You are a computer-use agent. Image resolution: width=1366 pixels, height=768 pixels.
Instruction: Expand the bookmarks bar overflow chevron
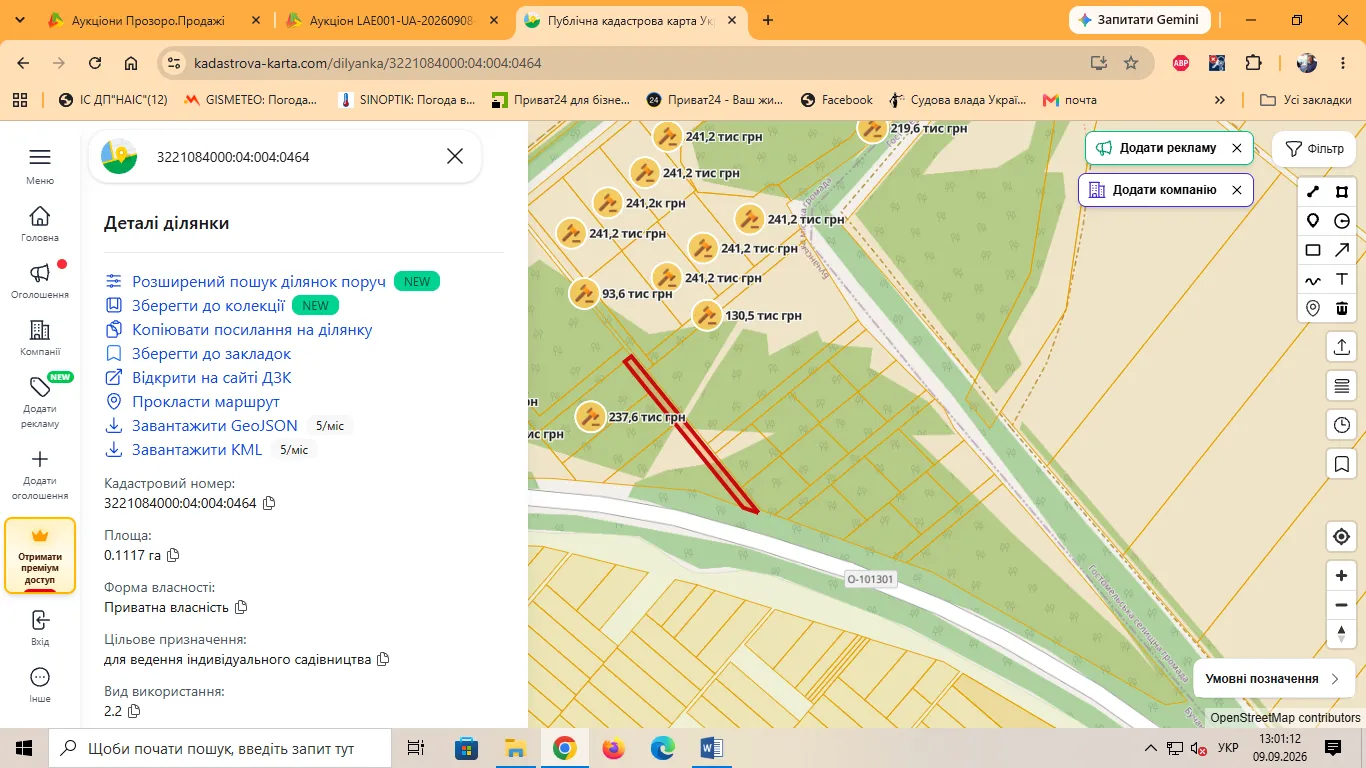pos(1219,100)
